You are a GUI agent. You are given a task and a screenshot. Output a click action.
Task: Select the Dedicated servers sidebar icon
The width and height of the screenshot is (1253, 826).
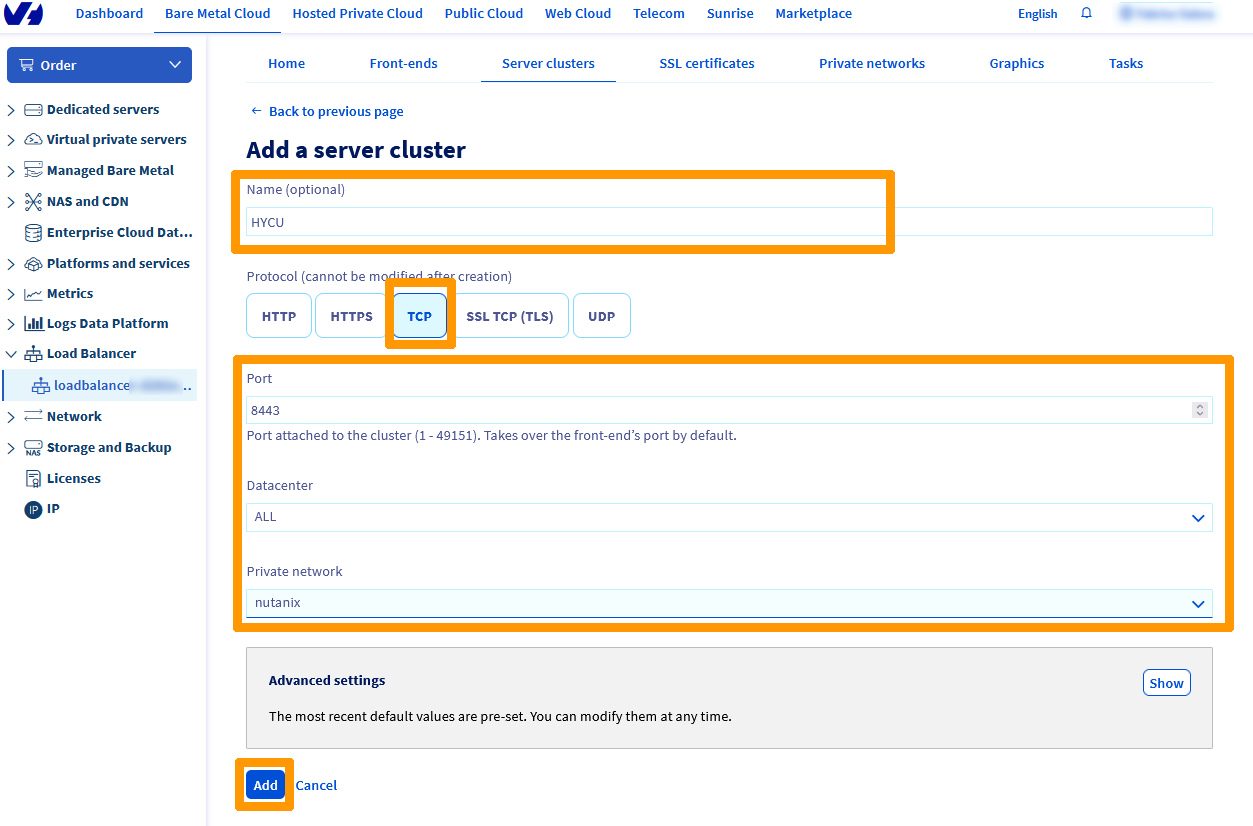point(33,109)
